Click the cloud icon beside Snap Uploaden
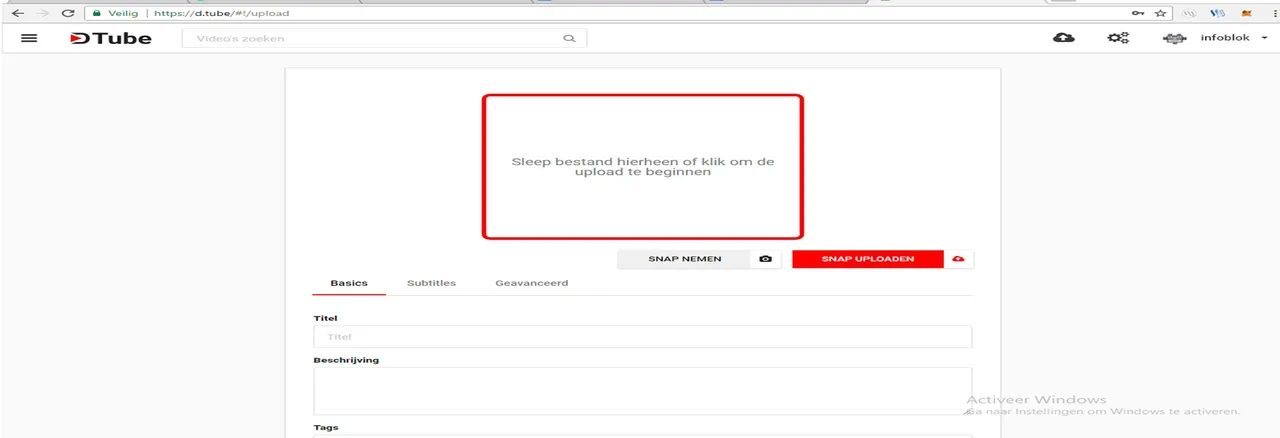 (x=958, y=259)
